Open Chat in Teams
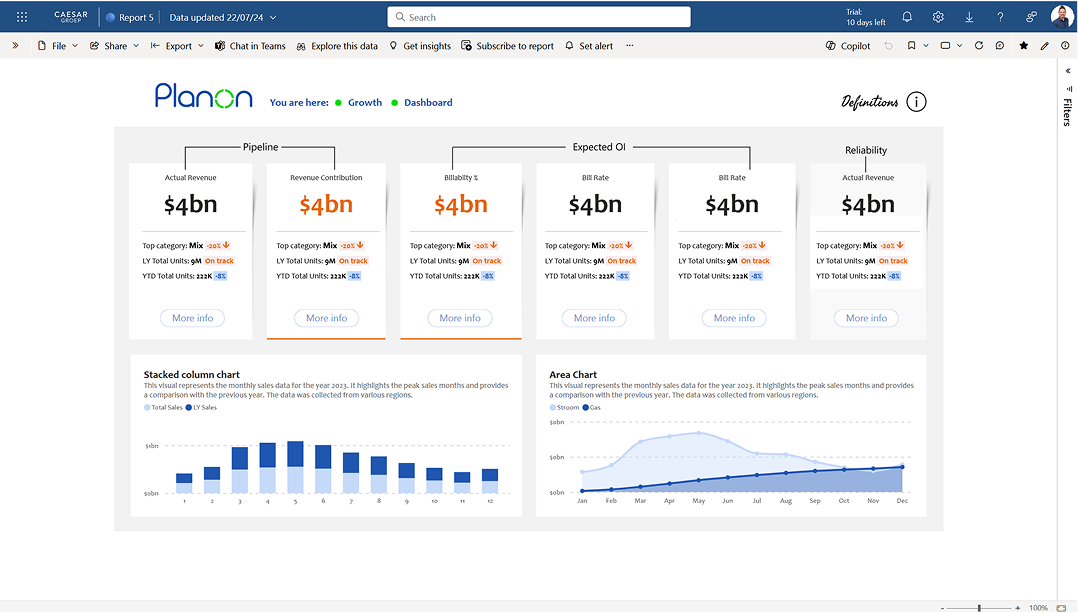 tap(249, 46)
